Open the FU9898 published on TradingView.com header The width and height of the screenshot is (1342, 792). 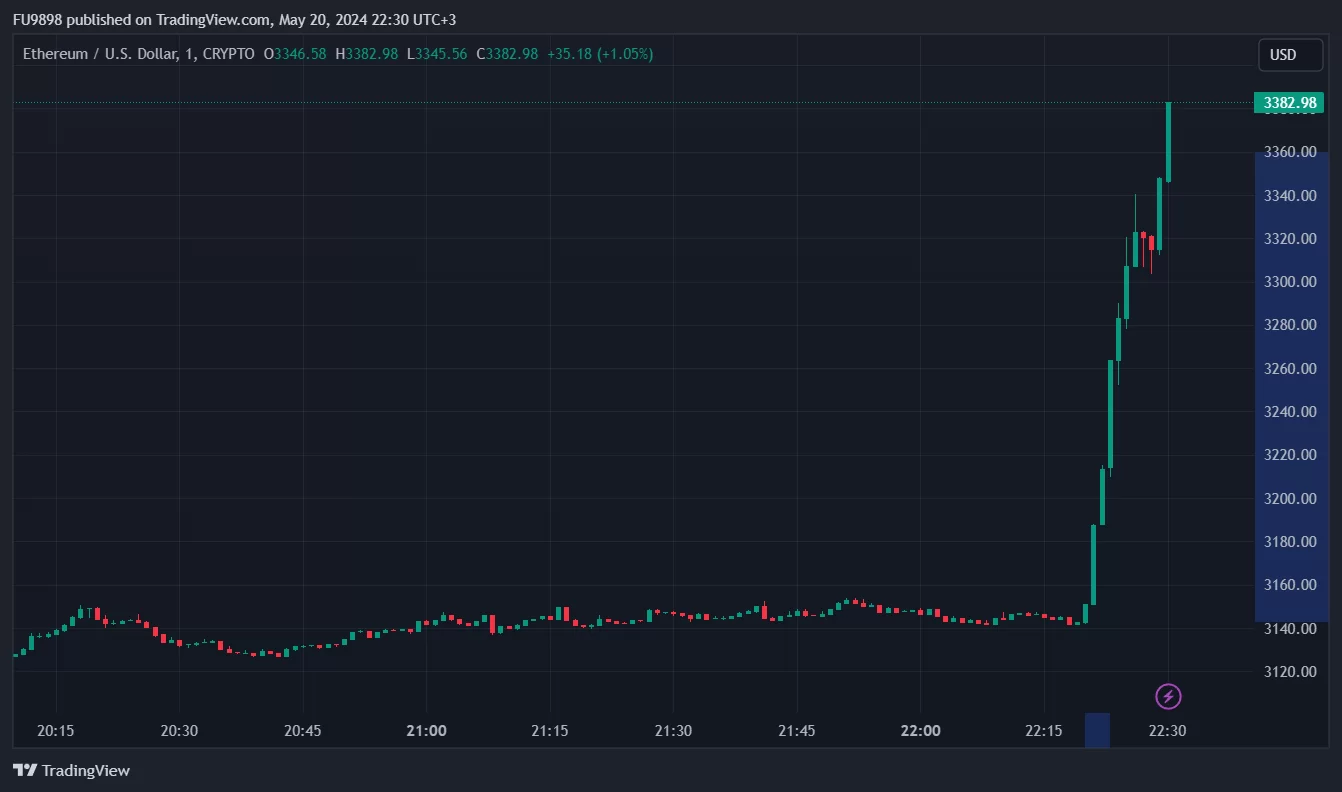(234, 19)
